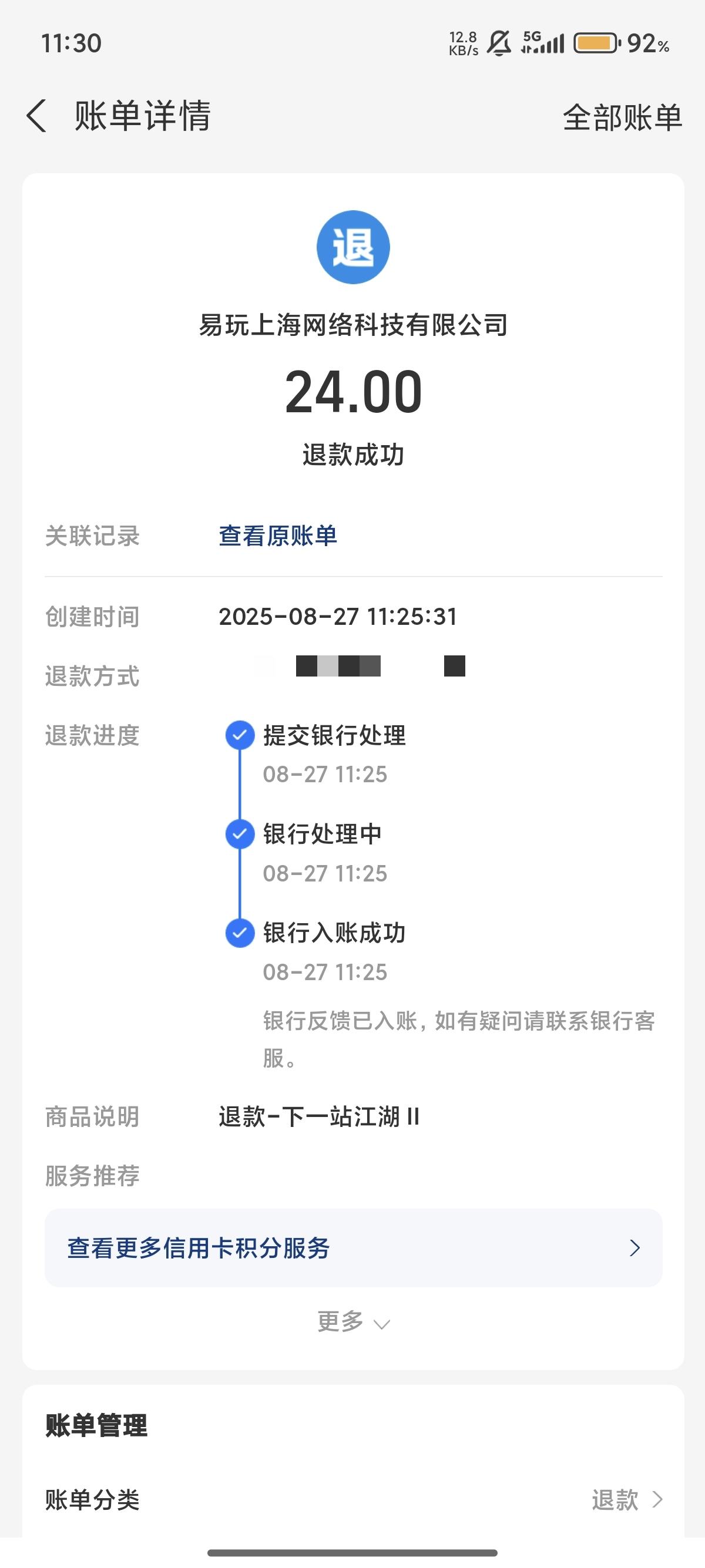
Task: Tap the 提交银行处理 checkmark icon
Action: (x=240, y=735)
